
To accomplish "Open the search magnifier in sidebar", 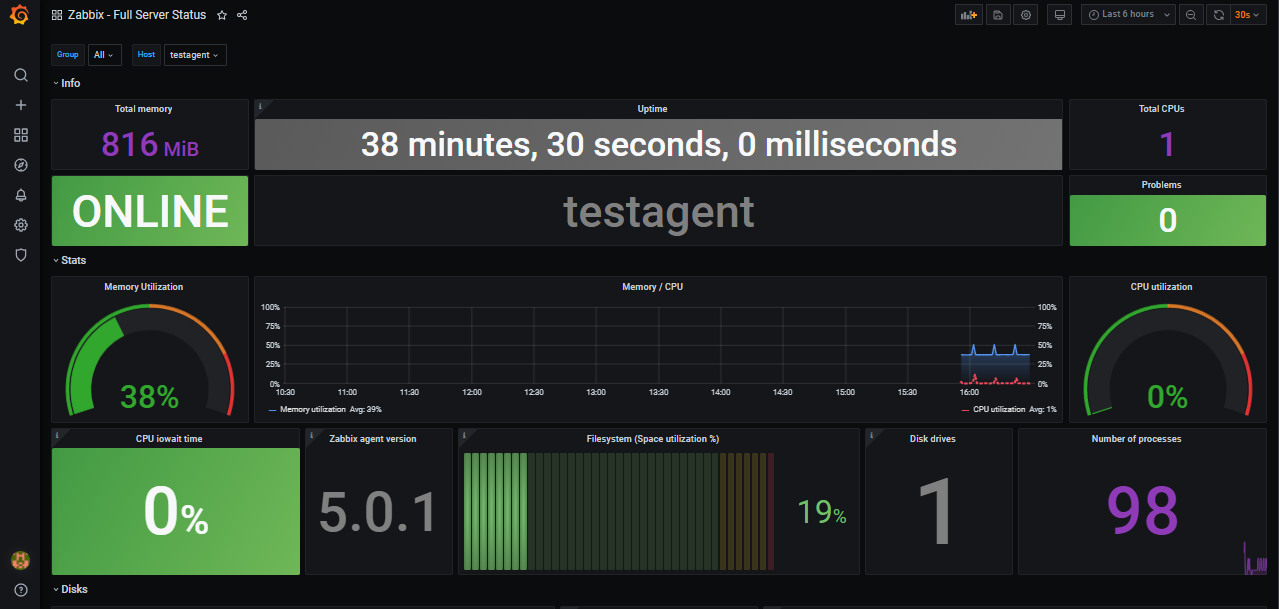I will pos(21,75).
